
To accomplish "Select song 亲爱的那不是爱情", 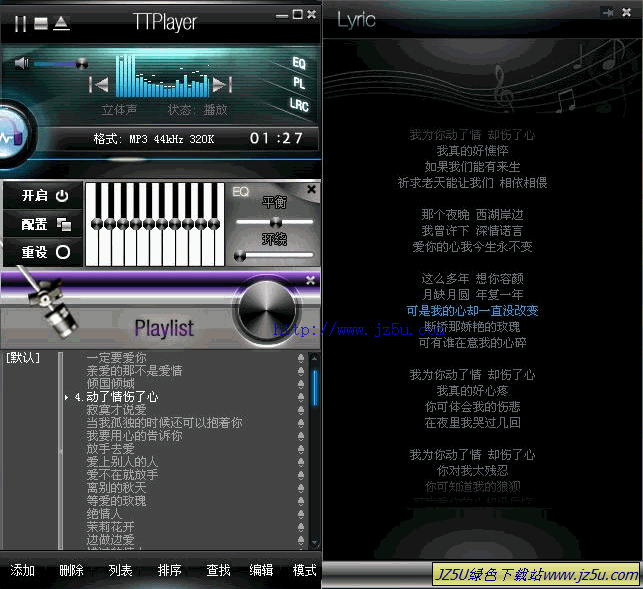I will (x=134, y=371).
